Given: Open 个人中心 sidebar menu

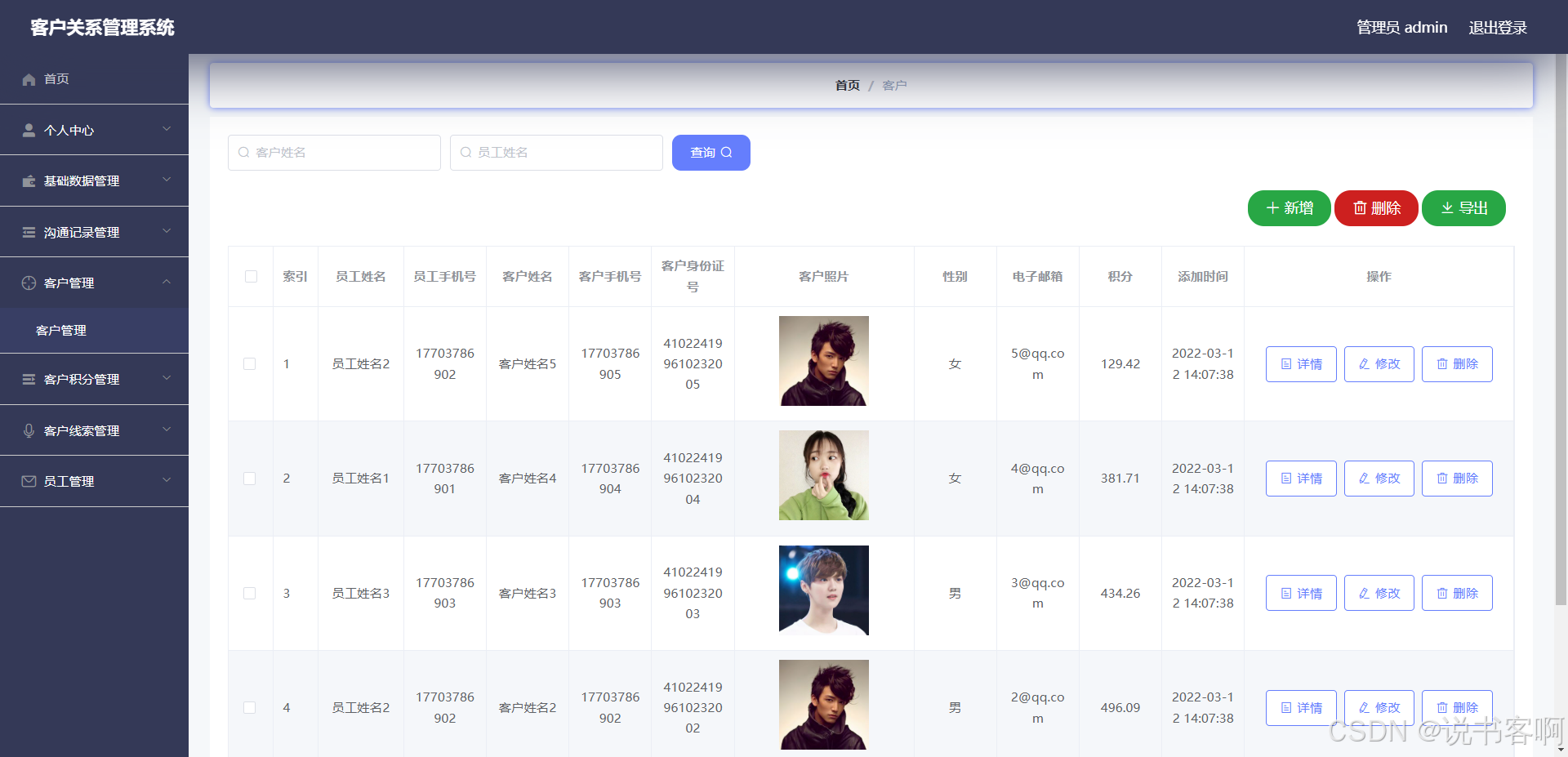Looking at the screenshot, I should [94, 130].
